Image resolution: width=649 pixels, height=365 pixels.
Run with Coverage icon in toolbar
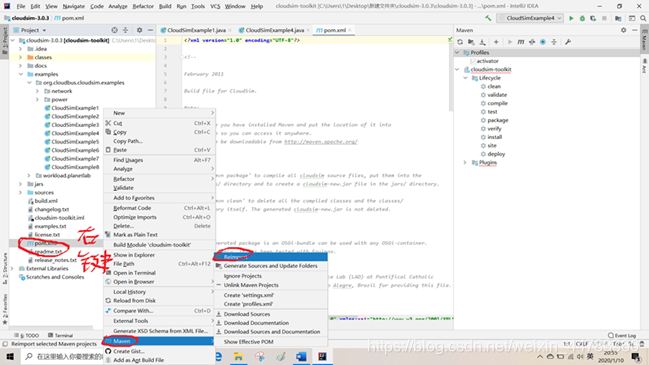pos(593,18)
